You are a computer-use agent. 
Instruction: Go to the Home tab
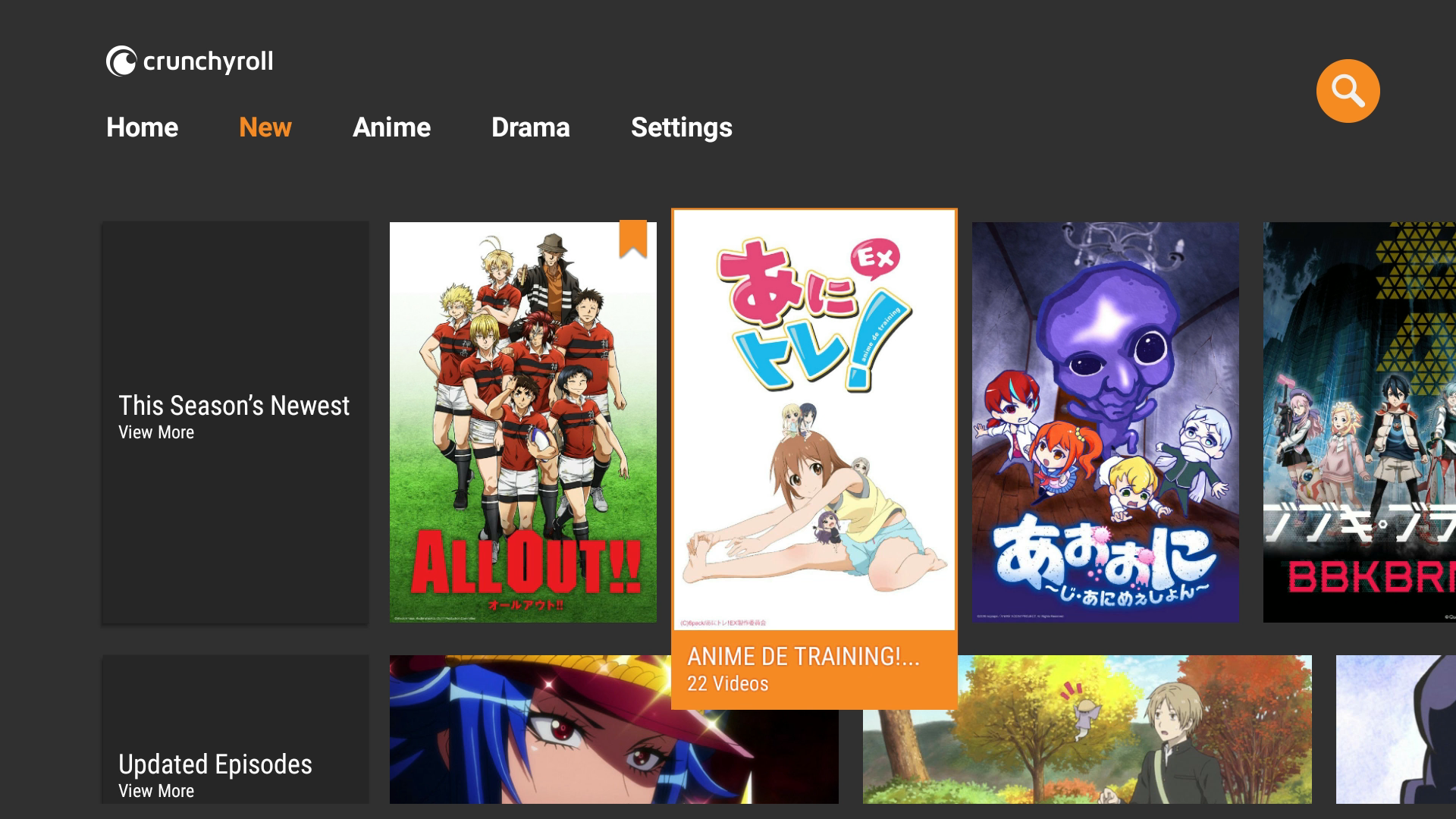coord(142,127)
